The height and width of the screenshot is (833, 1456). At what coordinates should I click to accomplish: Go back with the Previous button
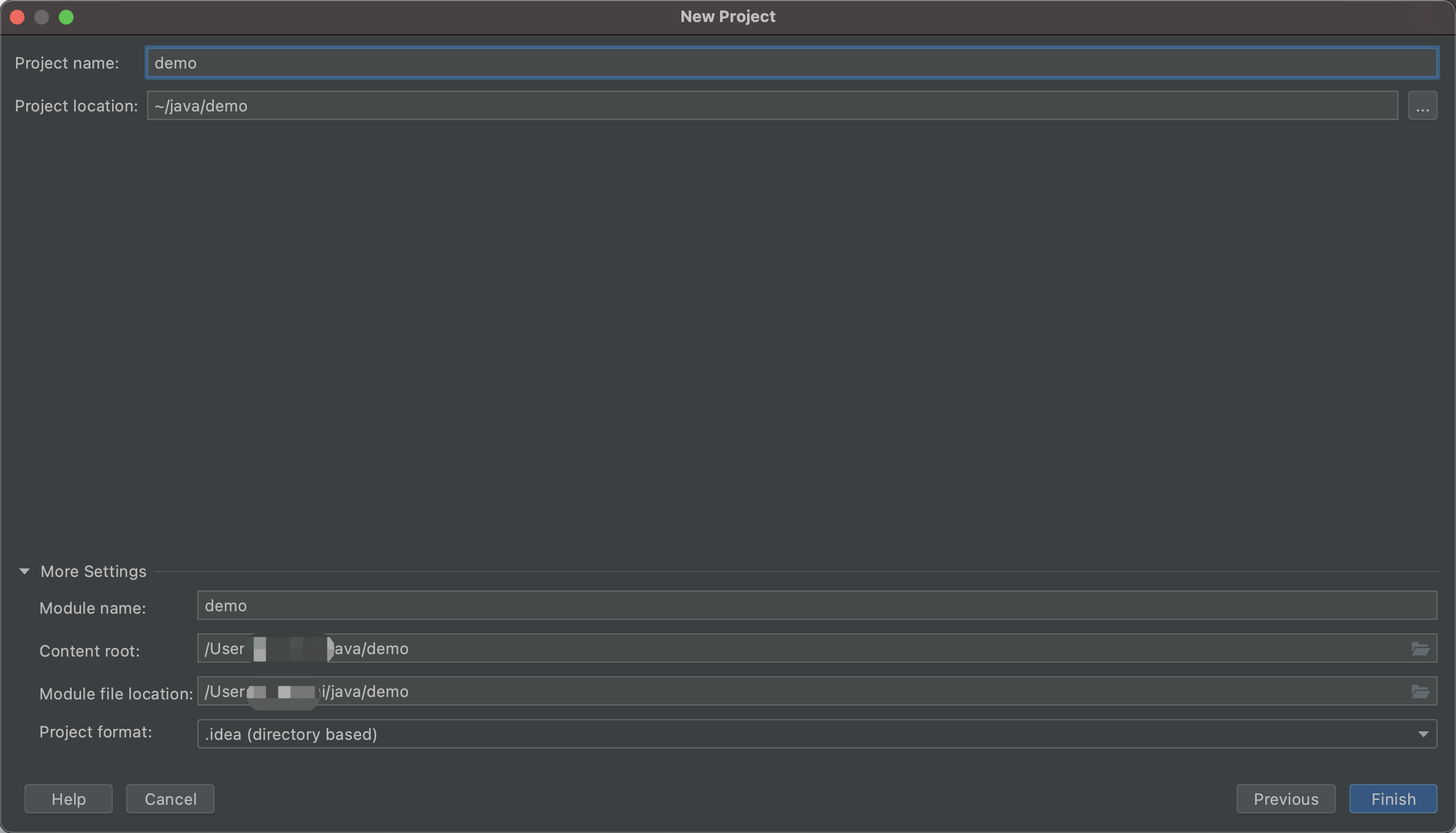1286,799
